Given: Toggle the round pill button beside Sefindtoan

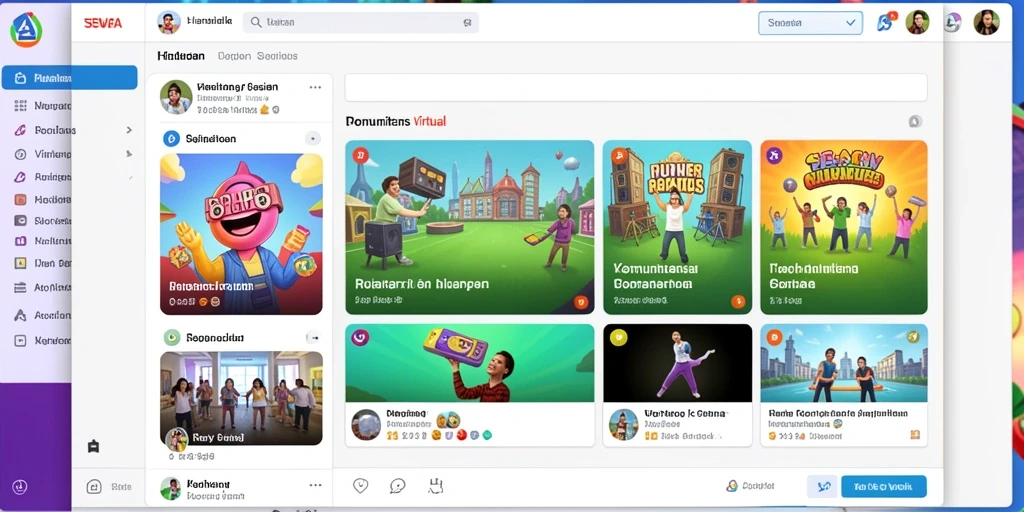Looking at the screenshot, I should click(313, 138).
